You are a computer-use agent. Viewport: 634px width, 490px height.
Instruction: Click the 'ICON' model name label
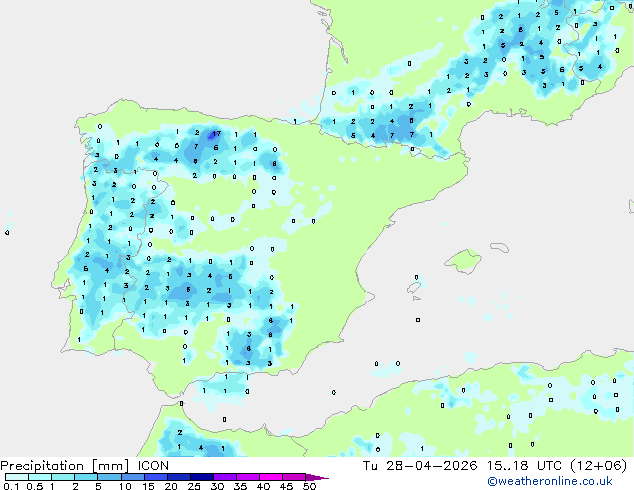click(153, 466)
